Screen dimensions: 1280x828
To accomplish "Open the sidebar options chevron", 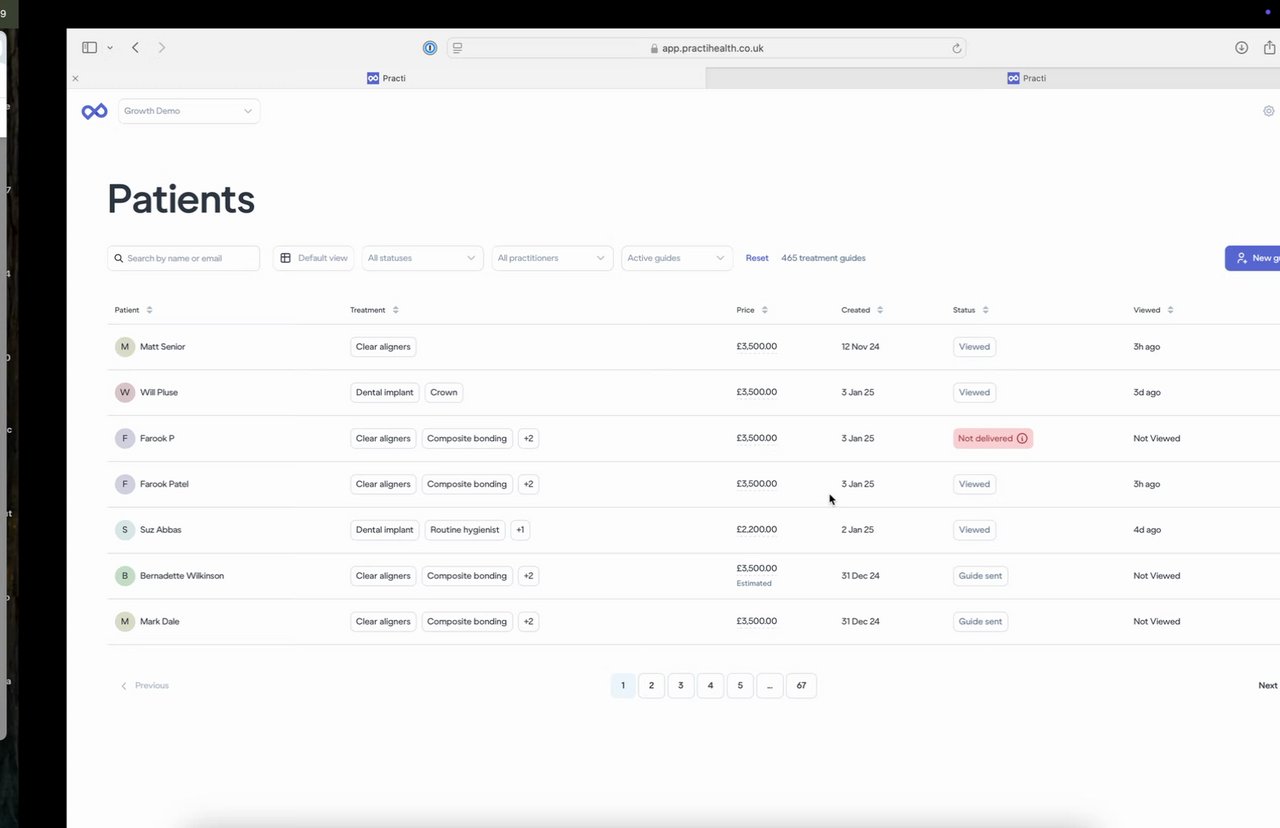I will pyautogui.click(x=110, y=47).
